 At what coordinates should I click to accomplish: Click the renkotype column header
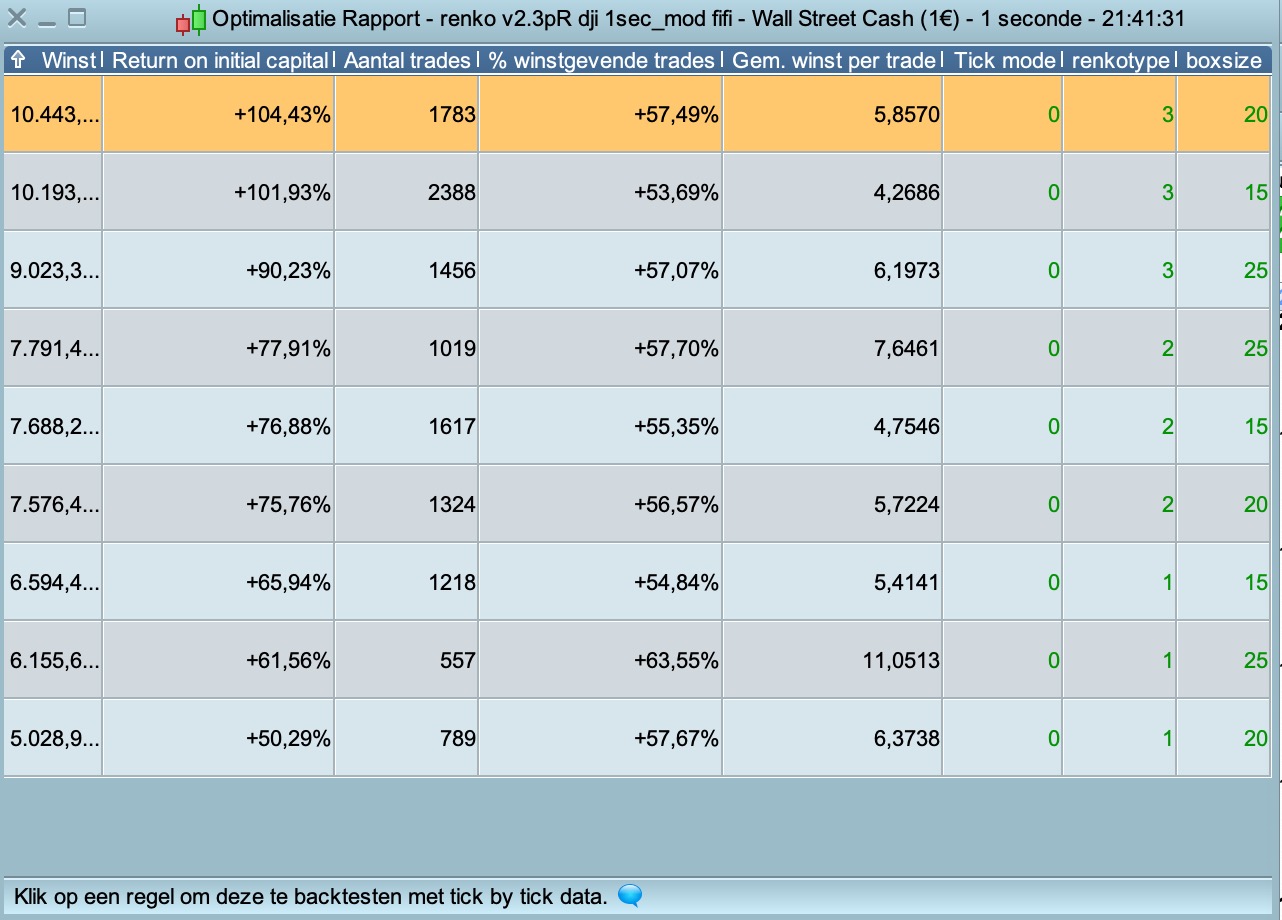click(x=1119, y=60)
